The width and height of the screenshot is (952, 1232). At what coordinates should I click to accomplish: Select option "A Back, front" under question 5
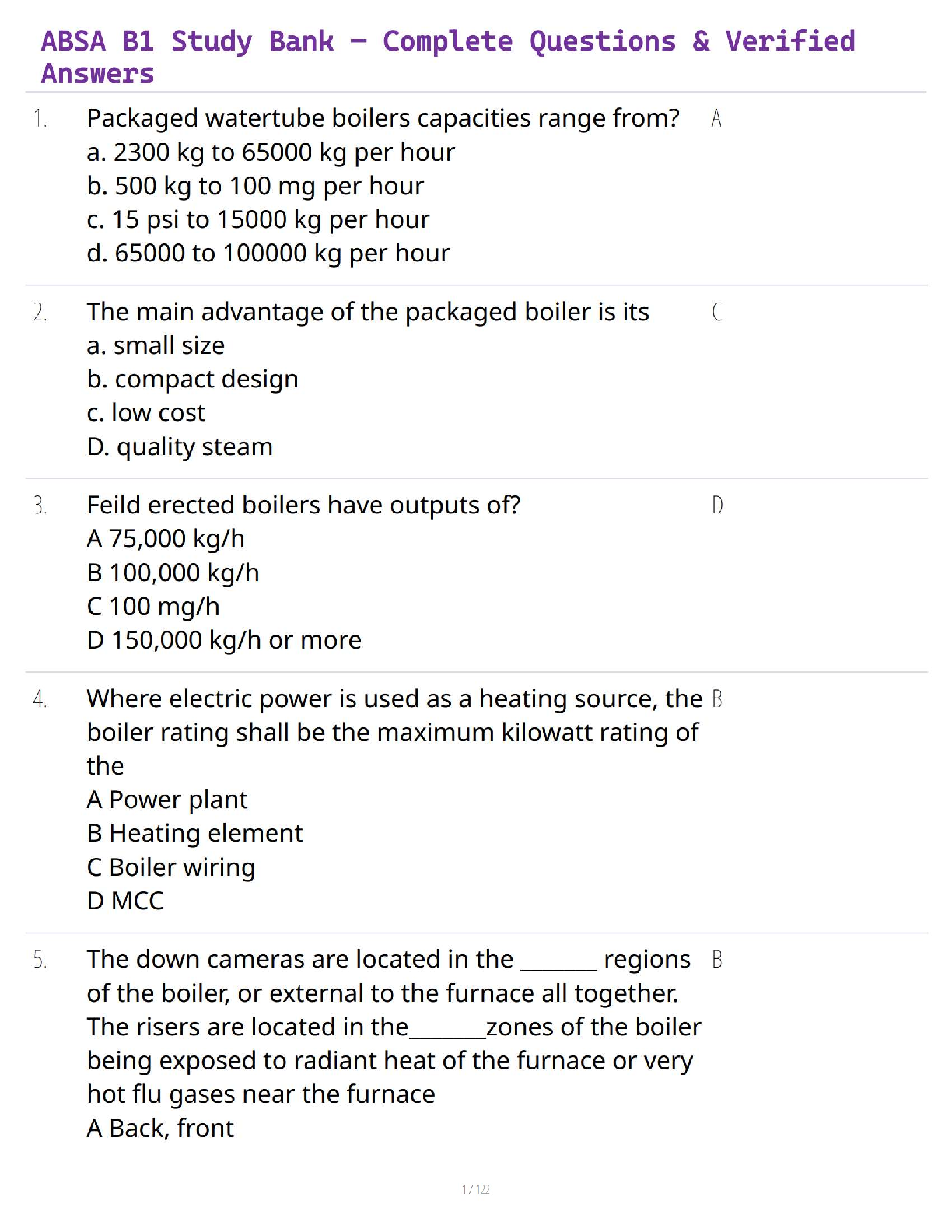160,1129
